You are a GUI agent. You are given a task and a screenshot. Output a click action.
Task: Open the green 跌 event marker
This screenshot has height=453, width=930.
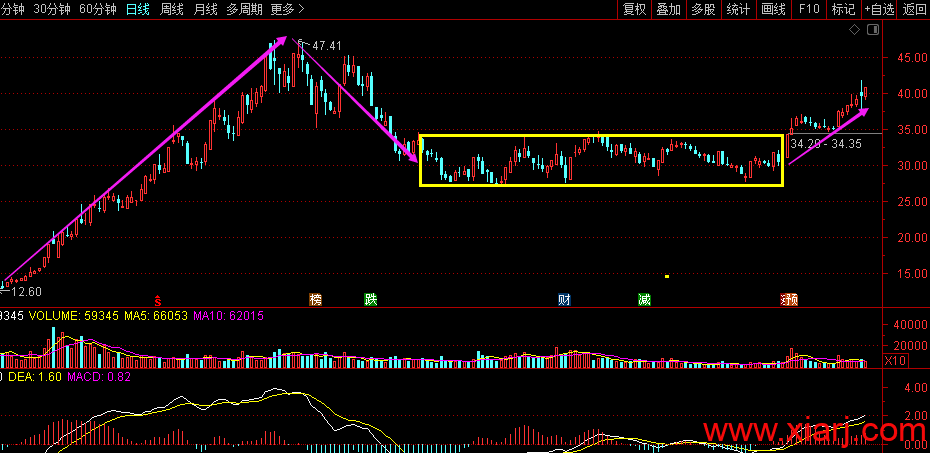point(371,300)
